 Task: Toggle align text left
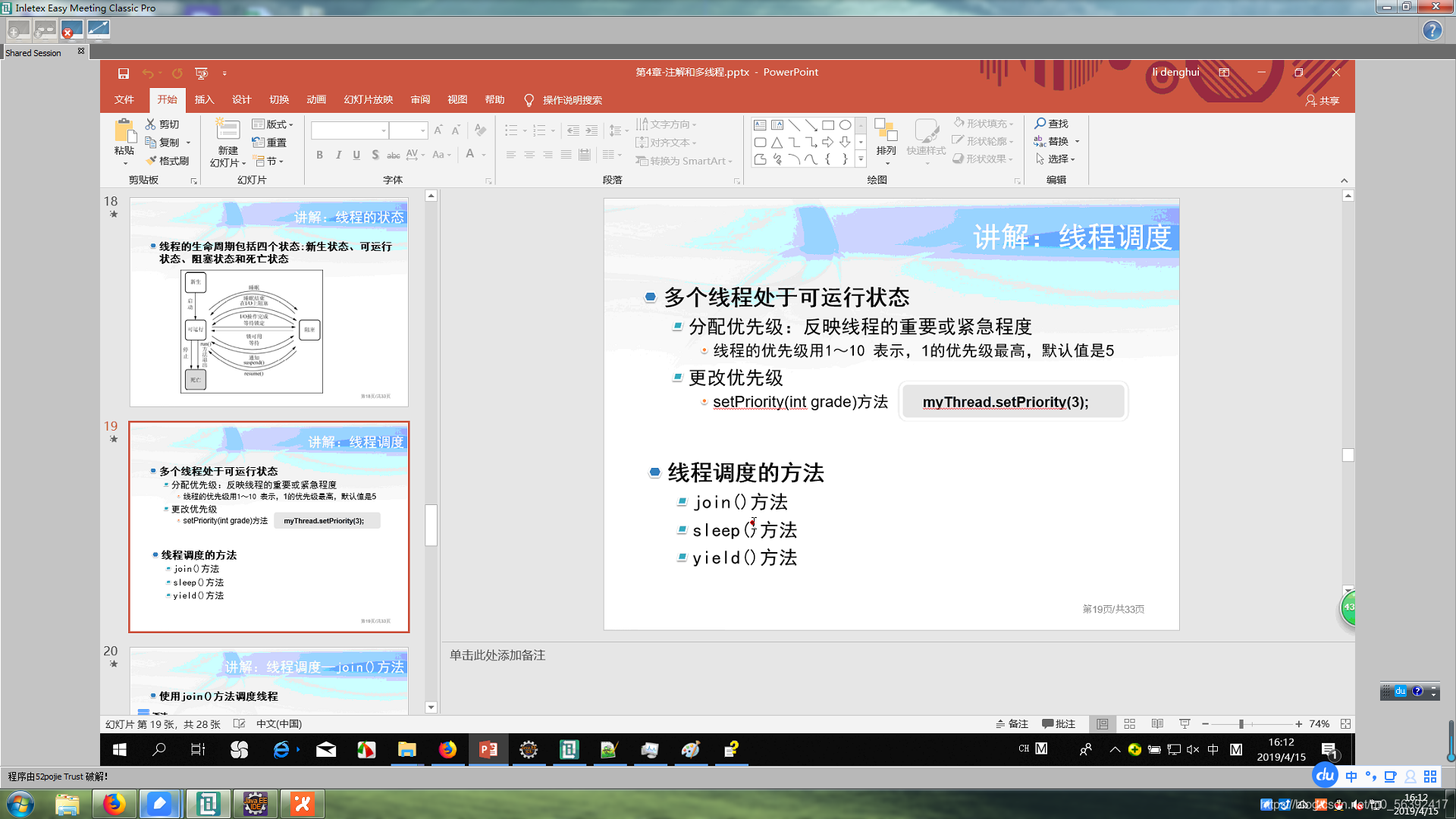click(x=510, y=155)
